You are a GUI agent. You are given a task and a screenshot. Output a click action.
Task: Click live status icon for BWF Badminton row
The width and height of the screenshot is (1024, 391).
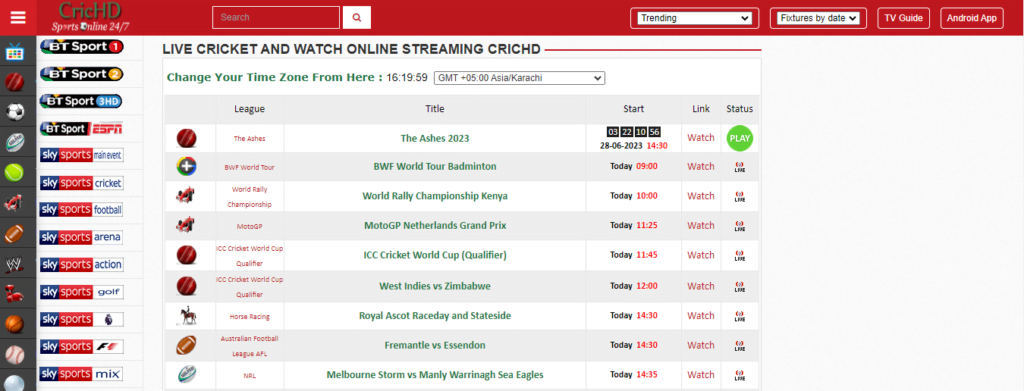(x=739, y=167)
